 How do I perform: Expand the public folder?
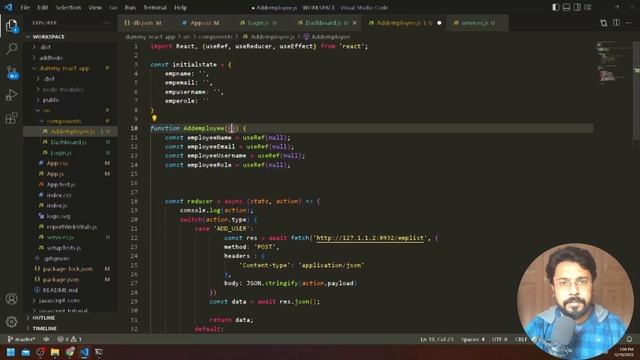tap(51, 100)
